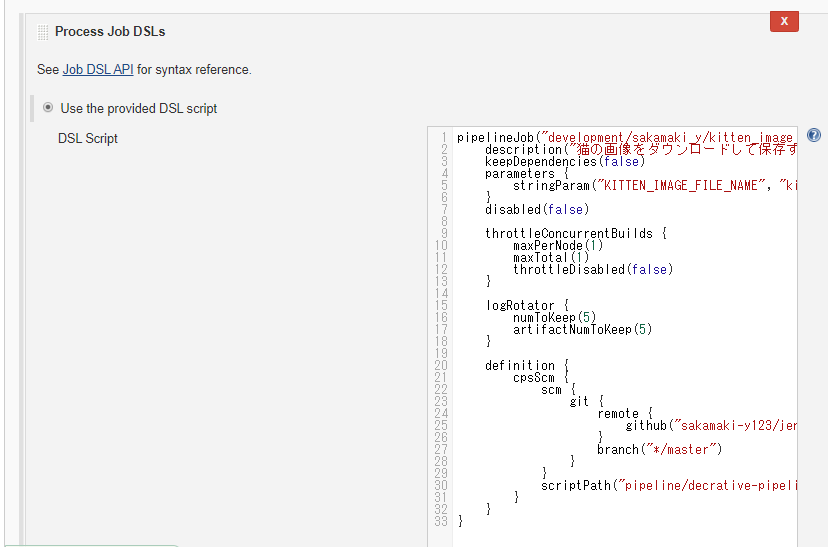Screen dimensions: 828x547
Task: Open the DSL Script help icon
Action: [x=813, y=136]
